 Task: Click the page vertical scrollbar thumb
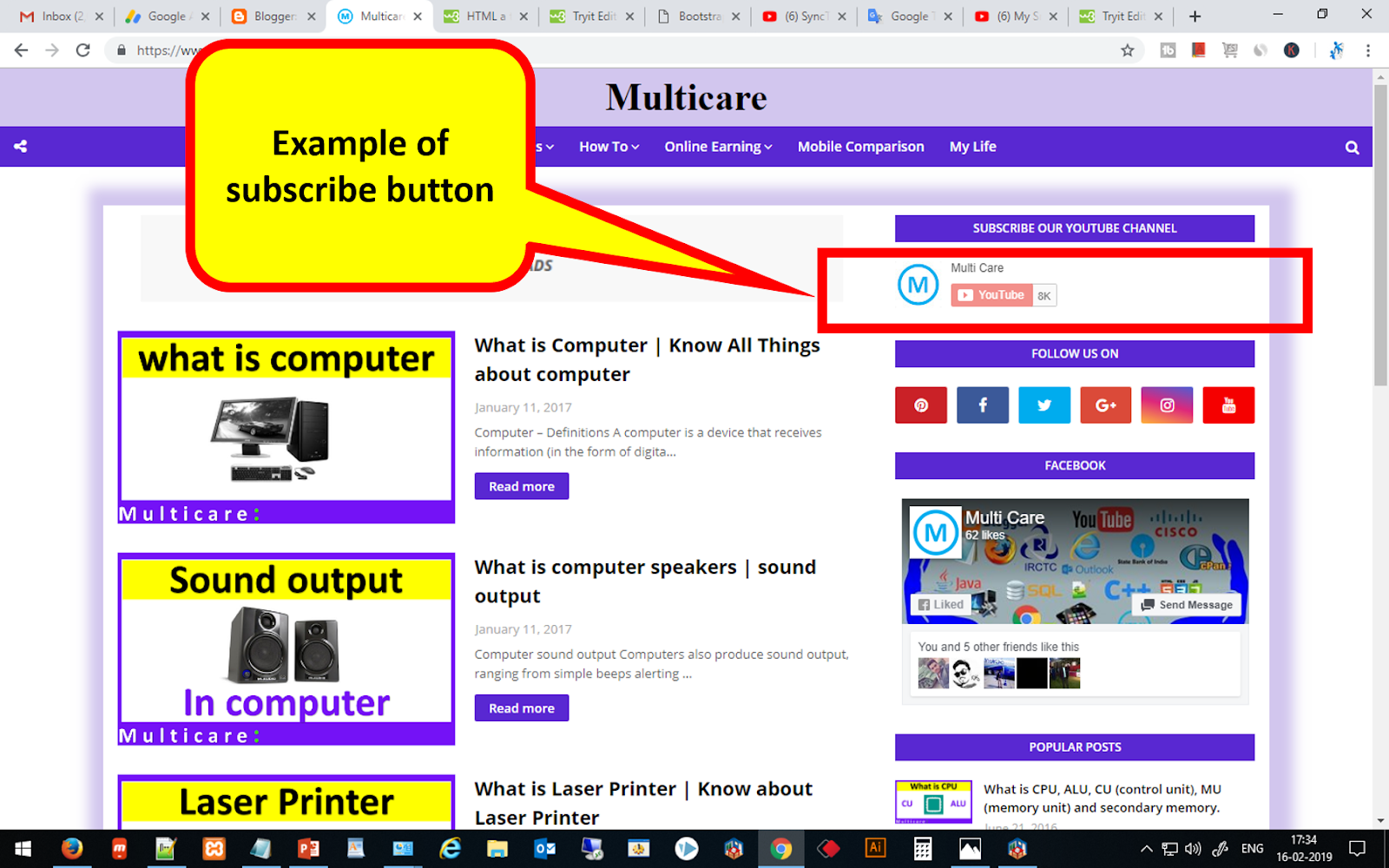coord(1380,234)
